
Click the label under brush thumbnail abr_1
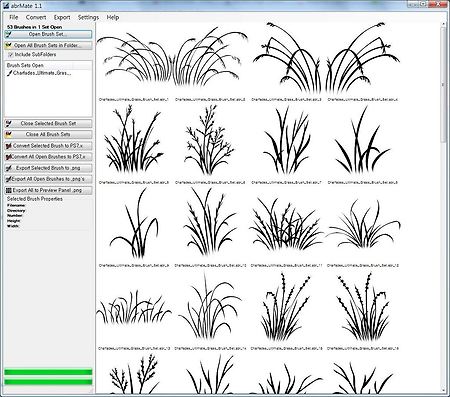(134, 99)
